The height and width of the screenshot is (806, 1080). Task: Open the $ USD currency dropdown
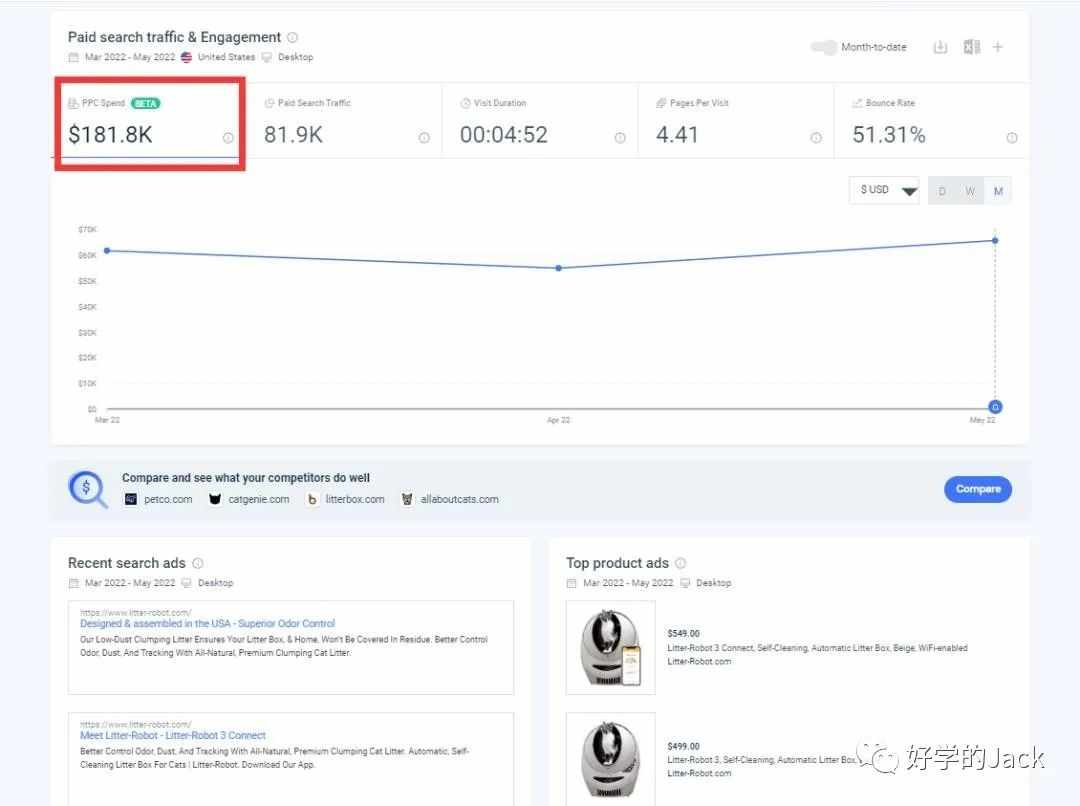click(885, 190)
